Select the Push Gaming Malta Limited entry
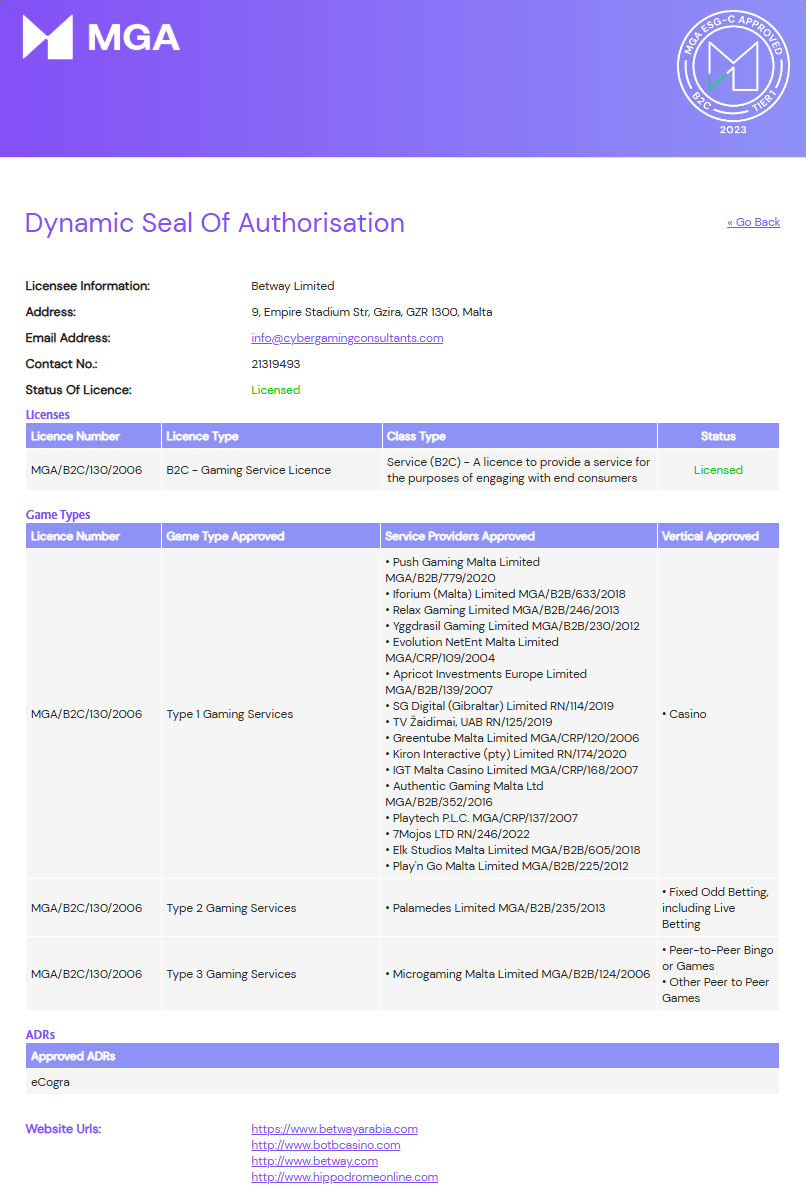806x1196 pixels. click(463, 570)
